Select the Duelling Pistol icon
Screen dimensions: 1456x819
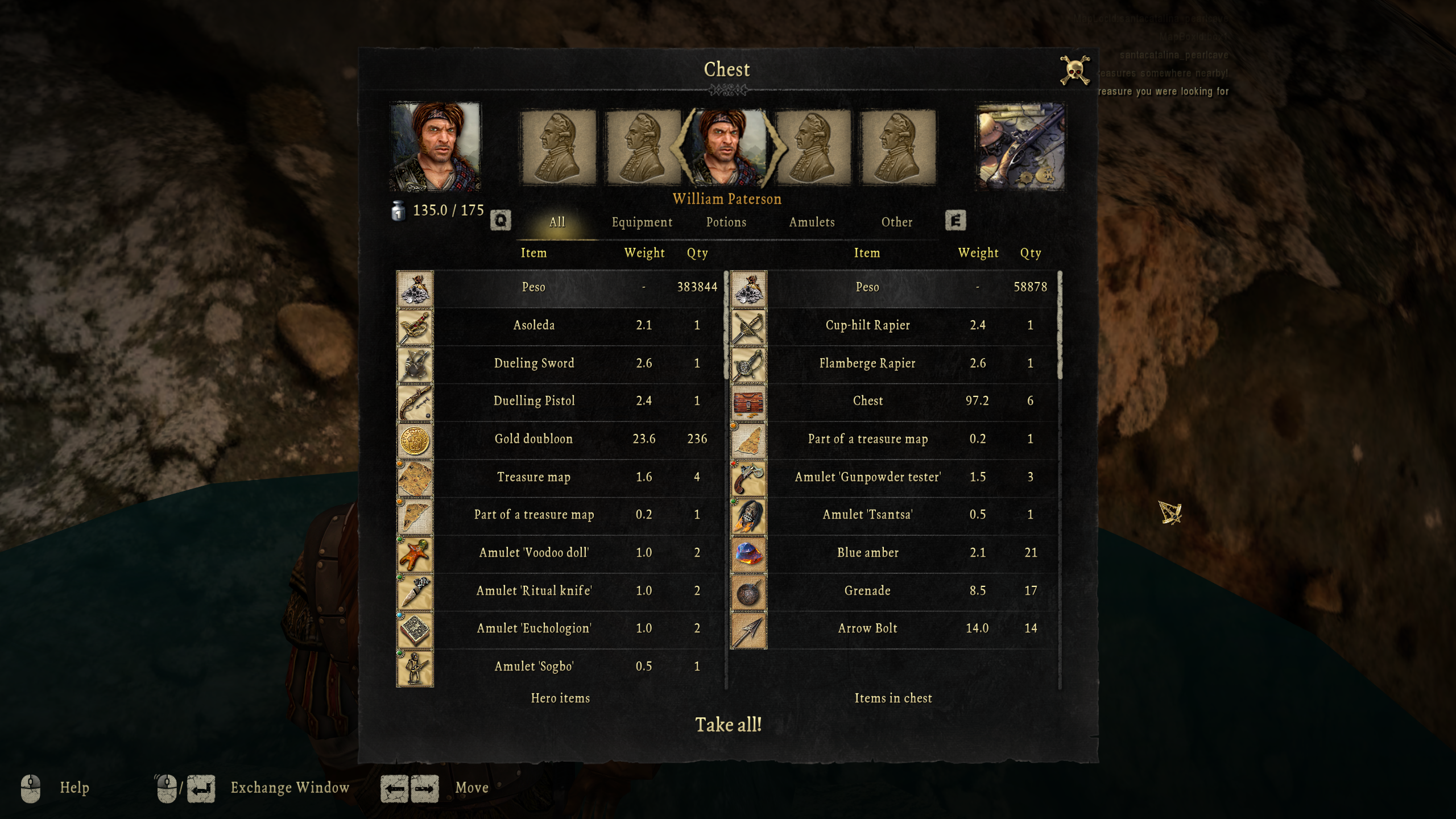(x=415, y=403)
